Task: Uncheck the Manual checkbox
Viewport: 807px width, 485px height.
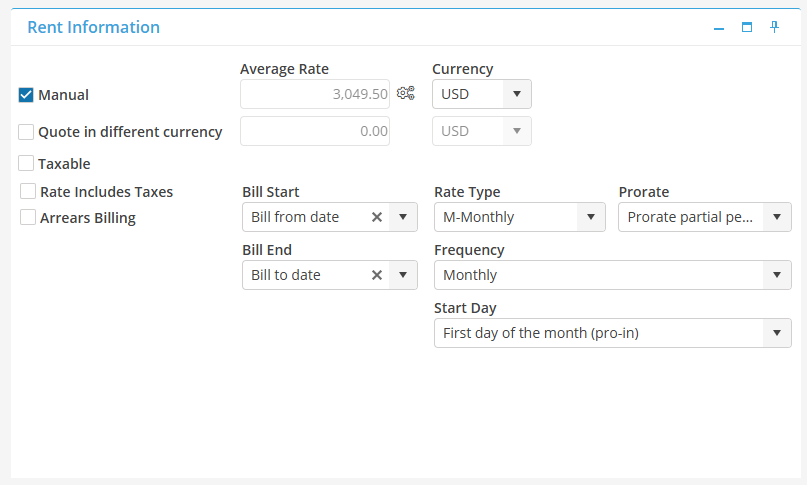Action: [x=27, y=95]
